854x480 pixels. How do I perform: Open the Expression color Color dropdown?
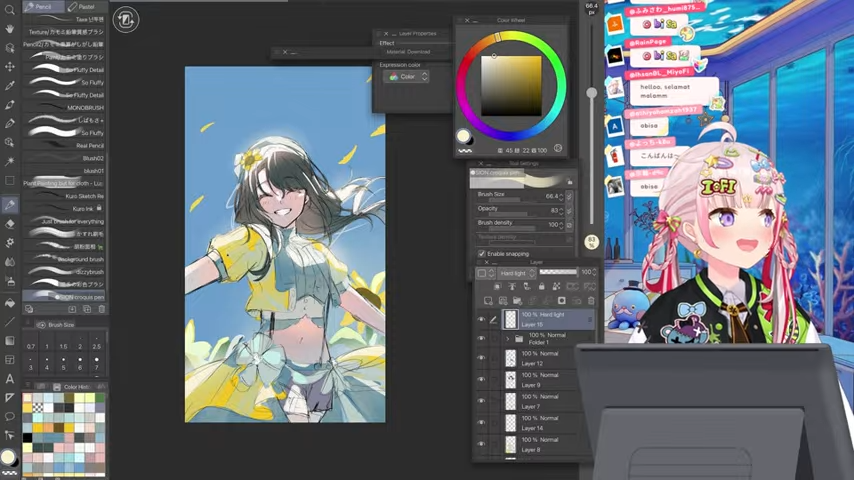[406, 77]
